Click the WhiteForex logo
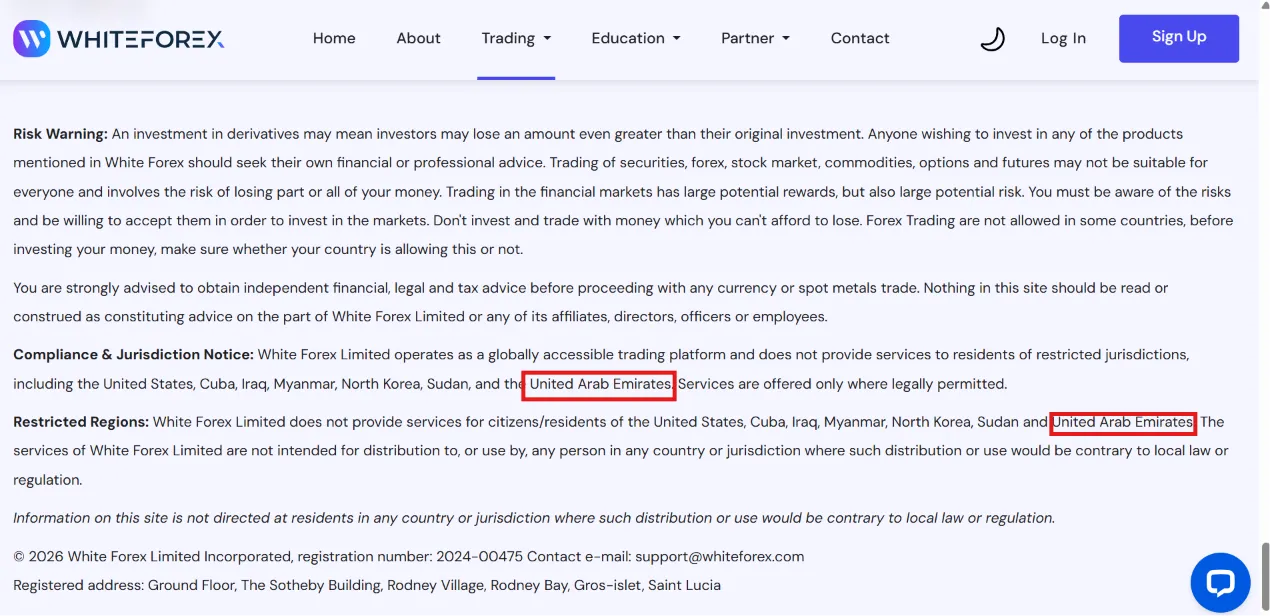1270x616 pixels. click(x=119, y=39)
